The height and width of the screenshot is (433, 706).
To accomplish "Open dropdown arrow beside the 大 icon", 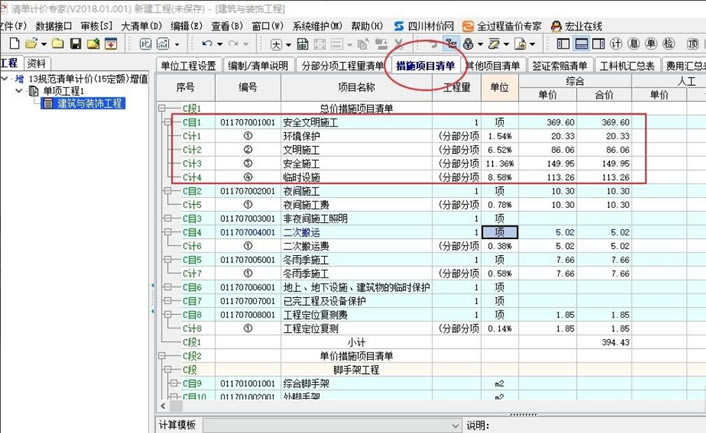I will 289,44.
